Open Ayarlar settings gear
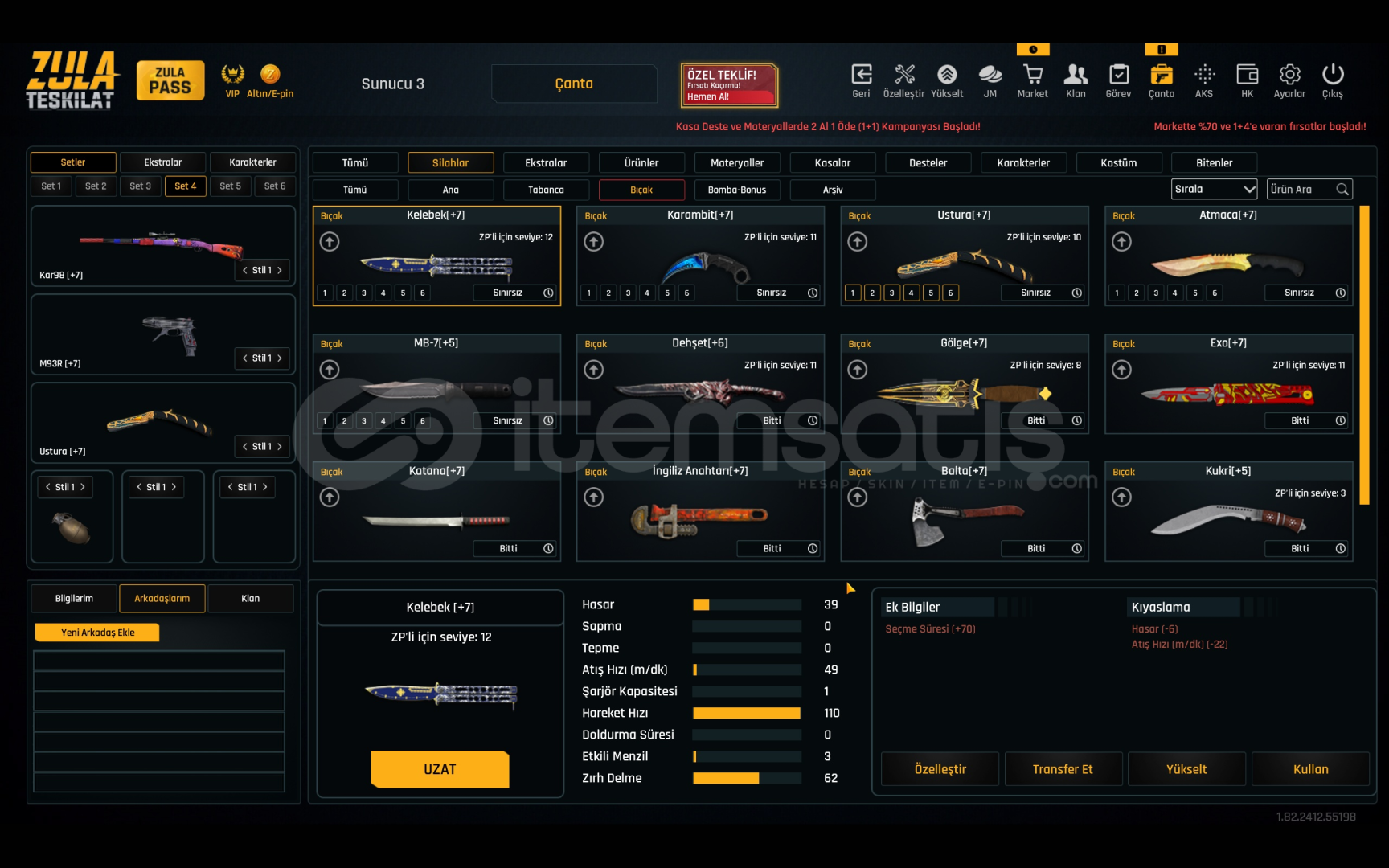The image size is (1389, 868). (x=1290, y=75)
